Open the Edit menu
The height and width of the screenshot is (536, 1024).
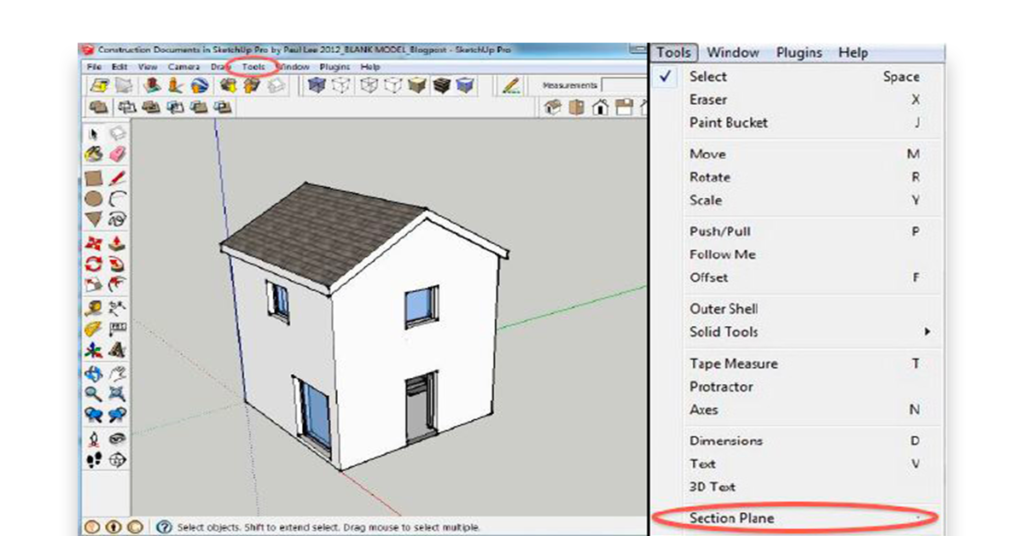pyautogui.click(x=120, y=67)
